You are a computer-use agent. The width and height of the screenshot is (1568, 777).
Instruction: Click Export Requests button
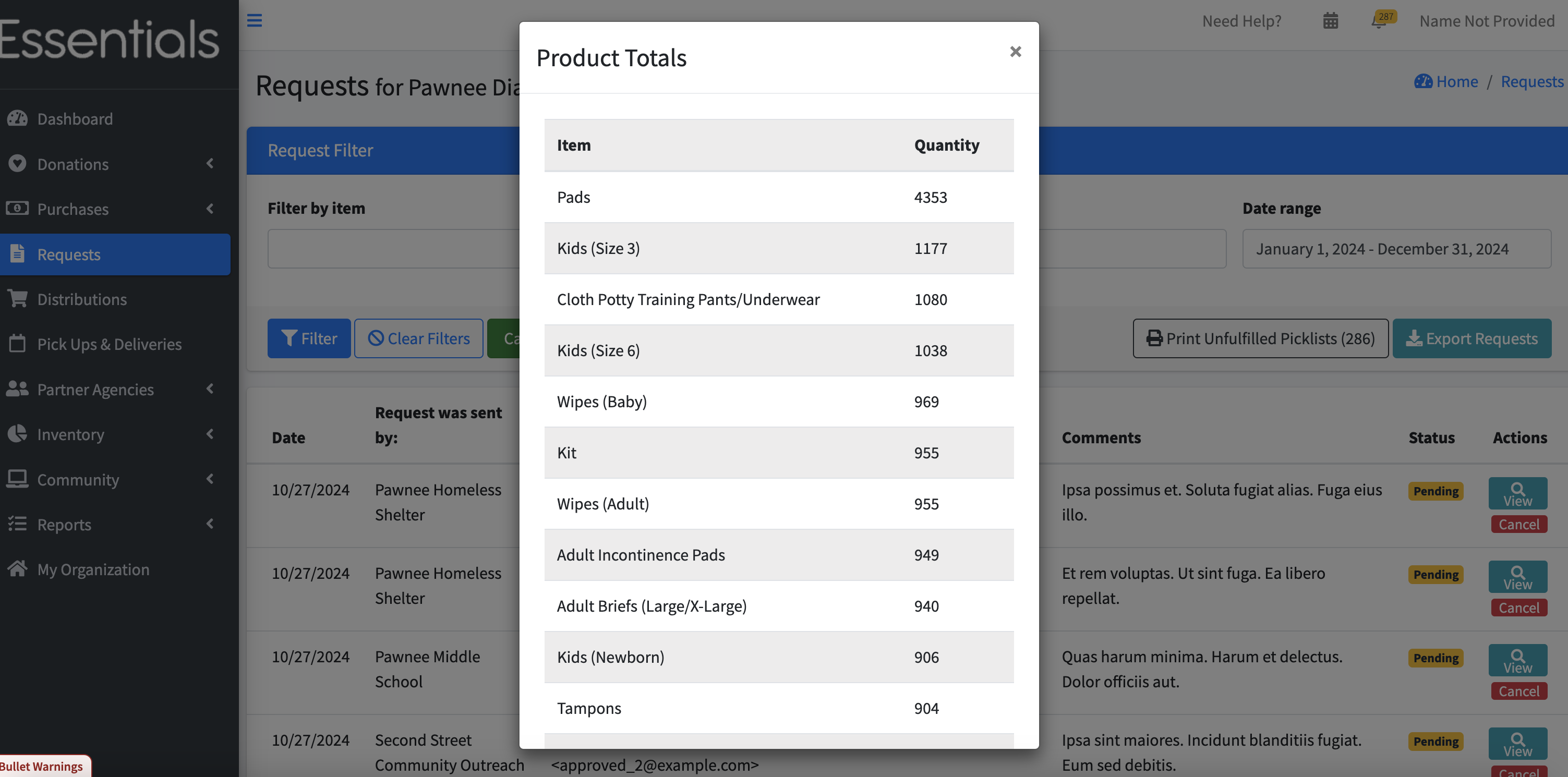click(1472, 338)
